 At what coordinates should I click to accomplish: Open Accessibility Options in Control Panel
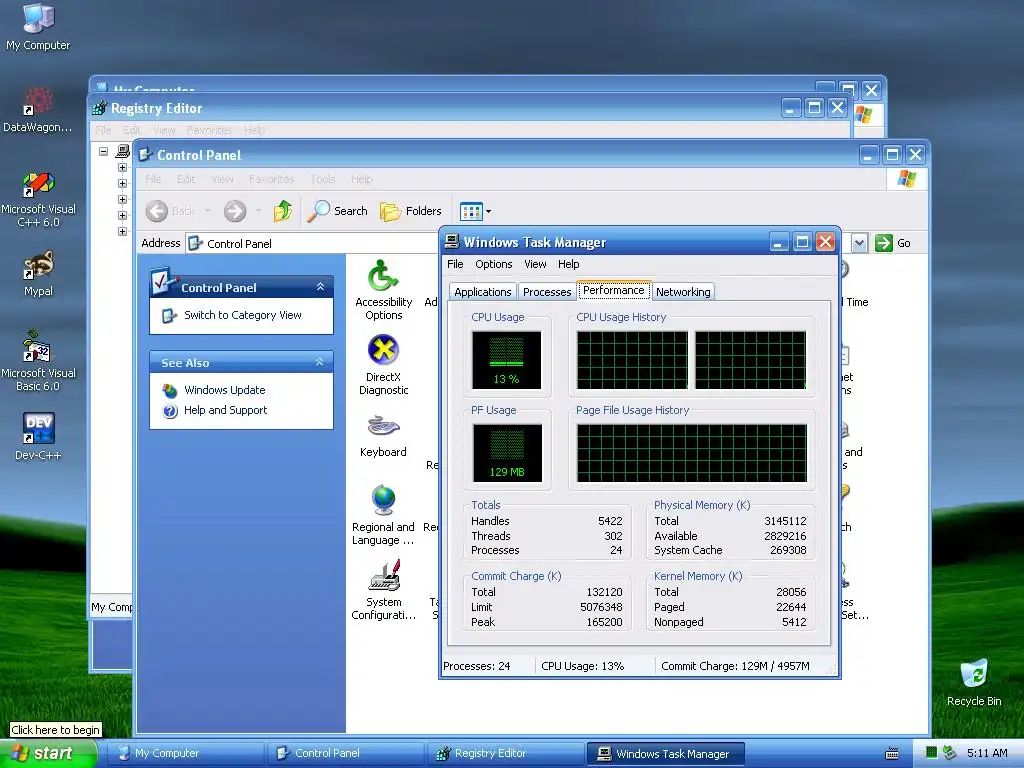pyautogui.click(x=383, y=290)
